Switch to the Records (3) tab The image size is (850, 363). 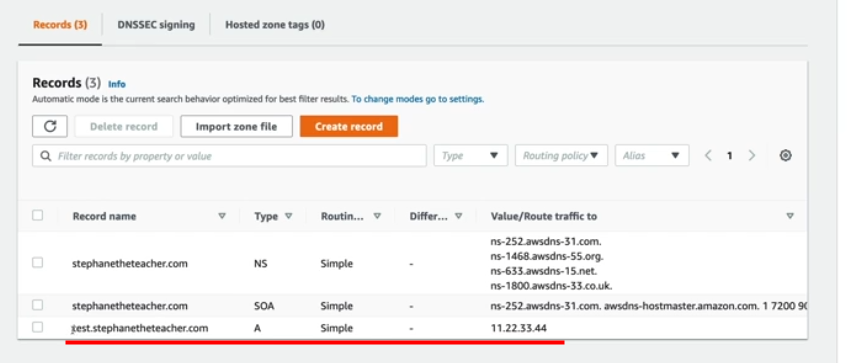pyautogui.click(x=60, y=25)
